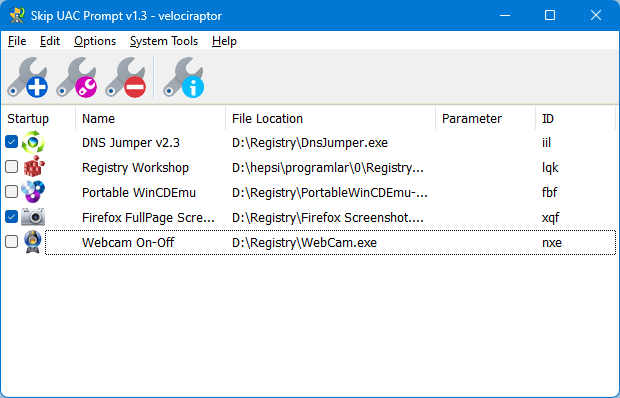Enable startup for Portable WinCDEmu

point(11,192)
